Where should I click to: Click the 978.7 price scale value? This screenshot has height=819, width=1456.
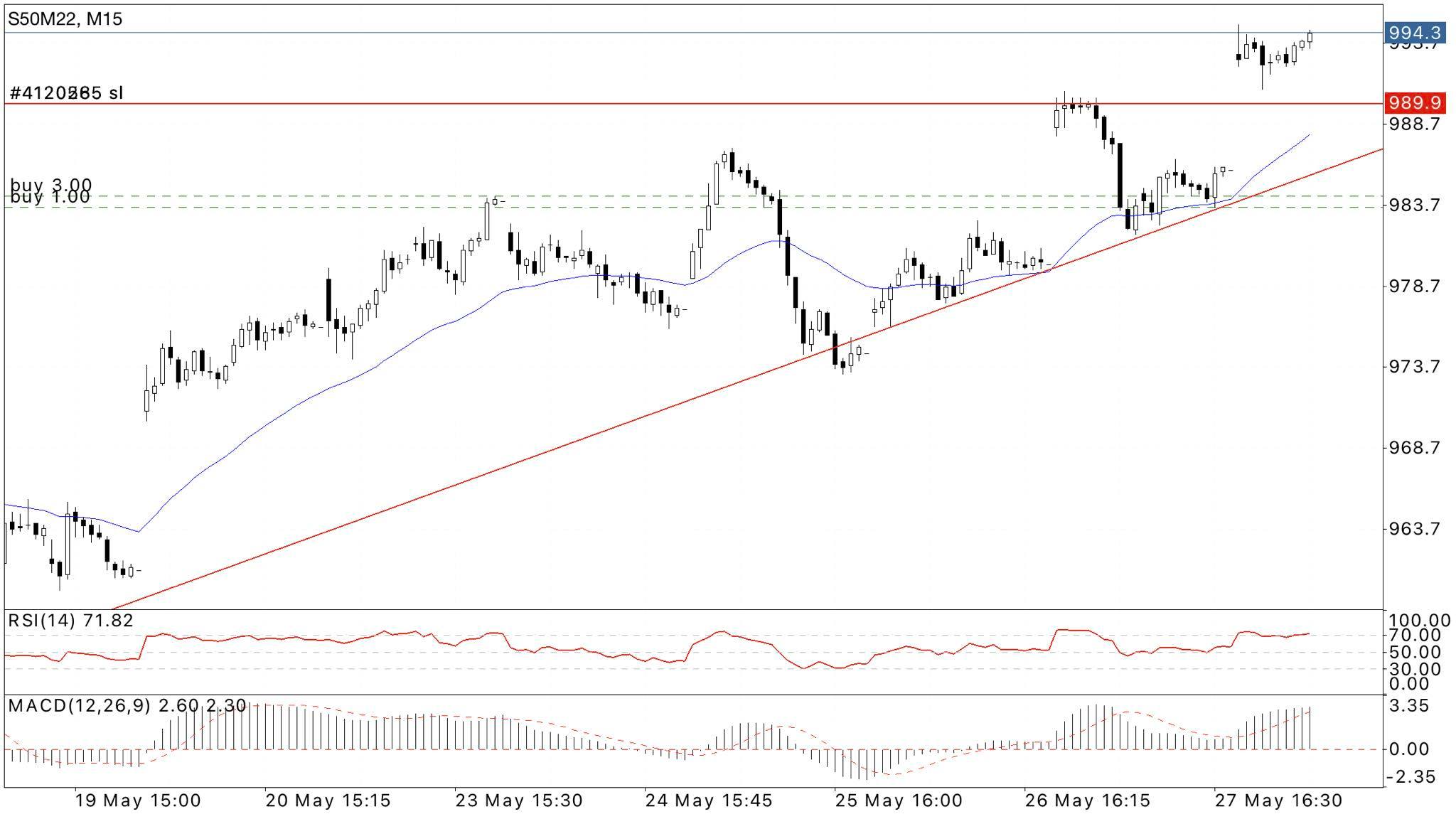pos(1415,286)
